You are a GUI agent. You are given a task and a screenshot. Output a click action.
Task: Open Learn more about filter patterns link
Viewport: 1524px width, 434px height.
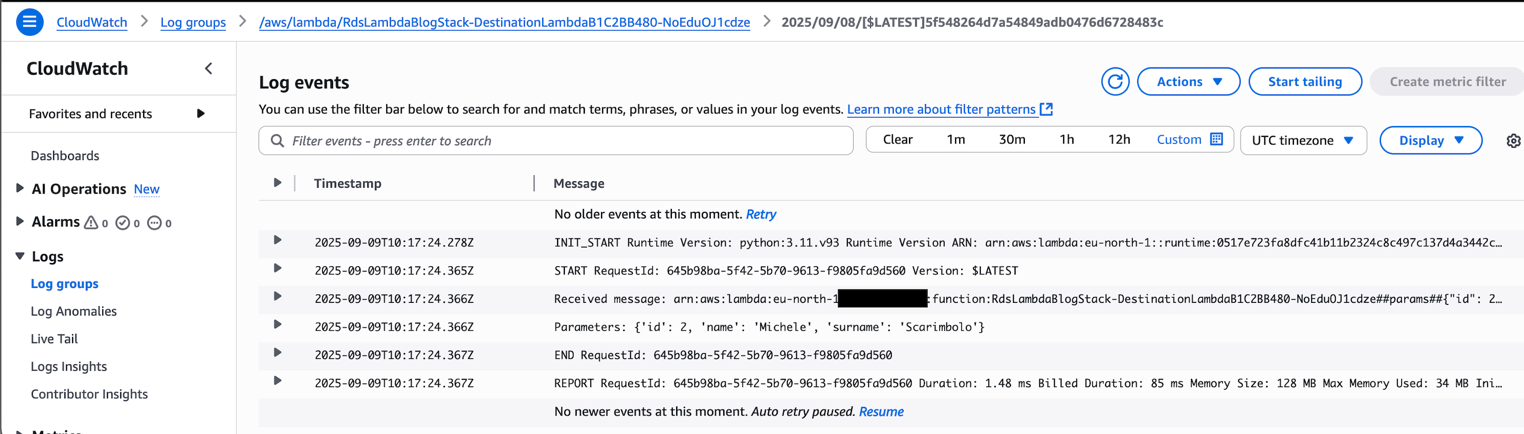point(941,109)
